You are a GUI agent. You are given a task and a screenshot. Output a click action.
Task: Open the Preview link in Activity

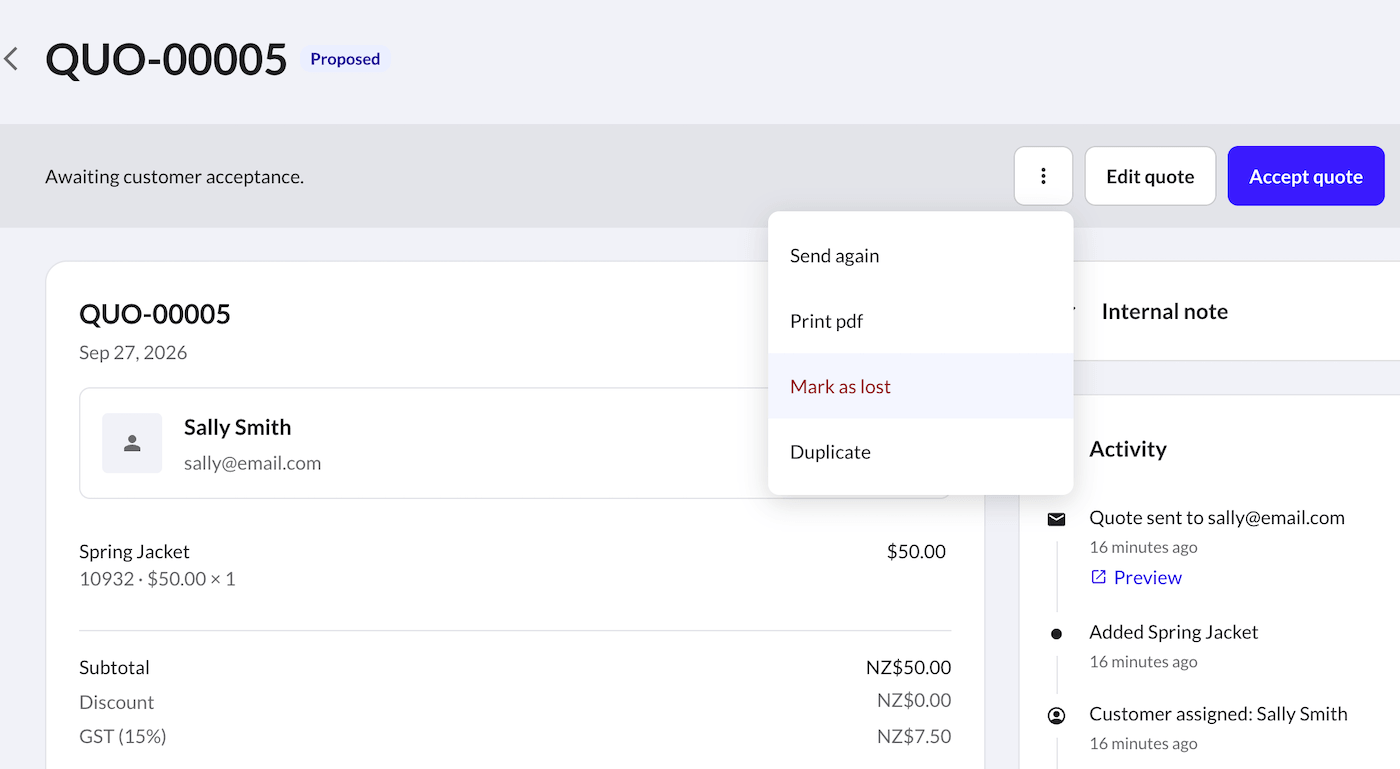1147,577
